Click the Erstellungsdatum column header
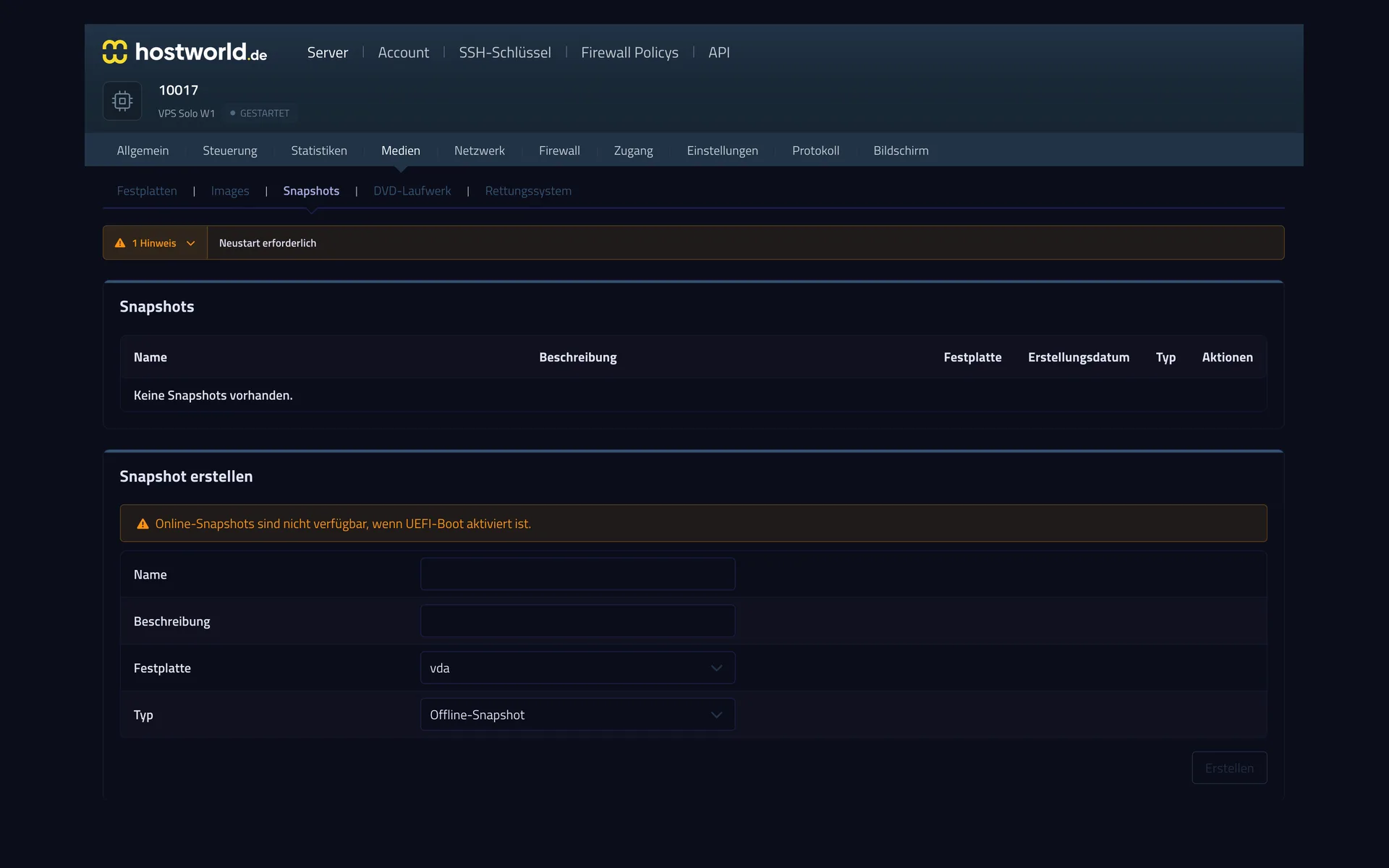 (1079, 357)
